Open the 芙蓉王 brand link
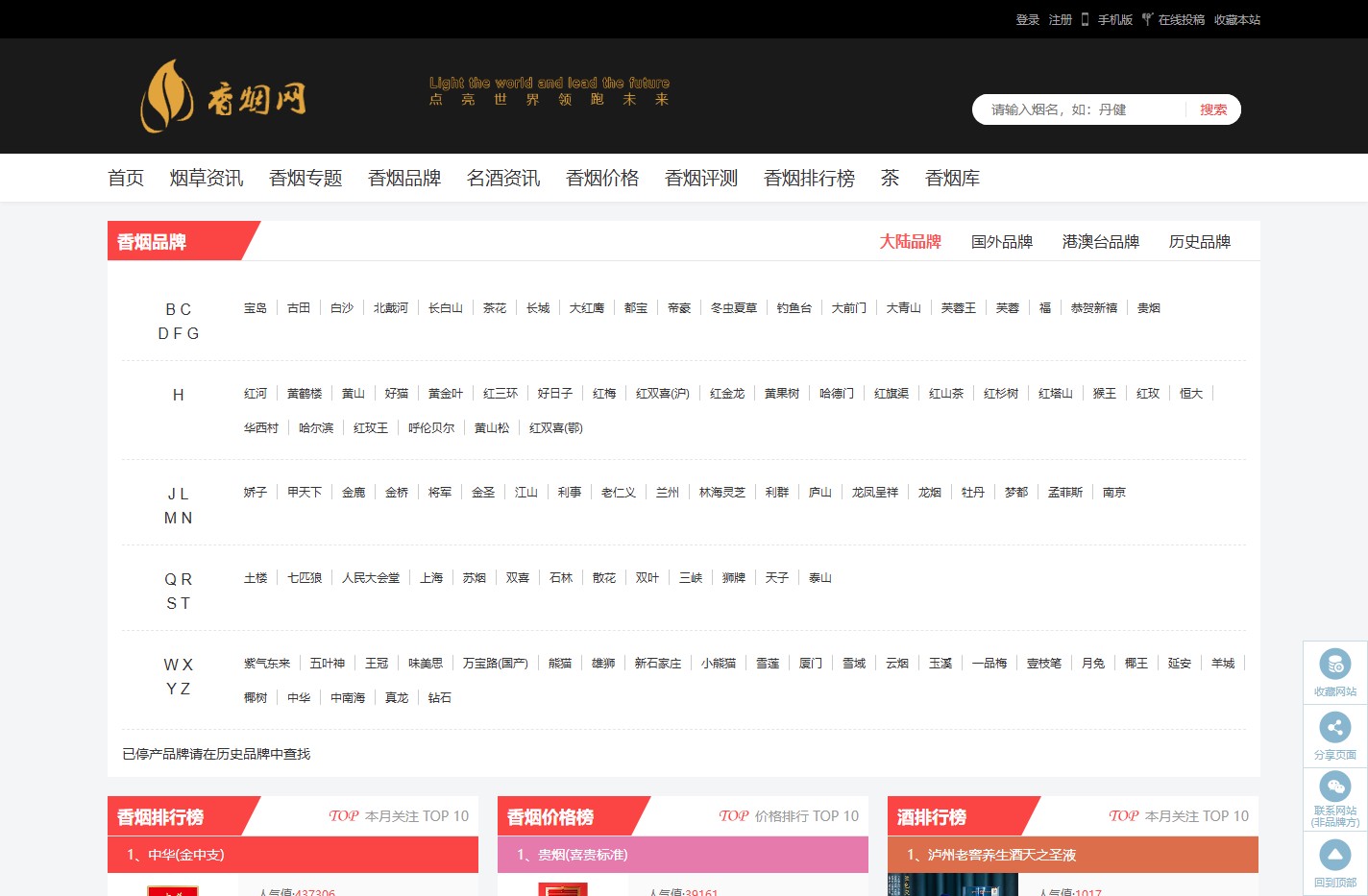Viewport: 1368px width, 896px height. (x=959, y=308)
